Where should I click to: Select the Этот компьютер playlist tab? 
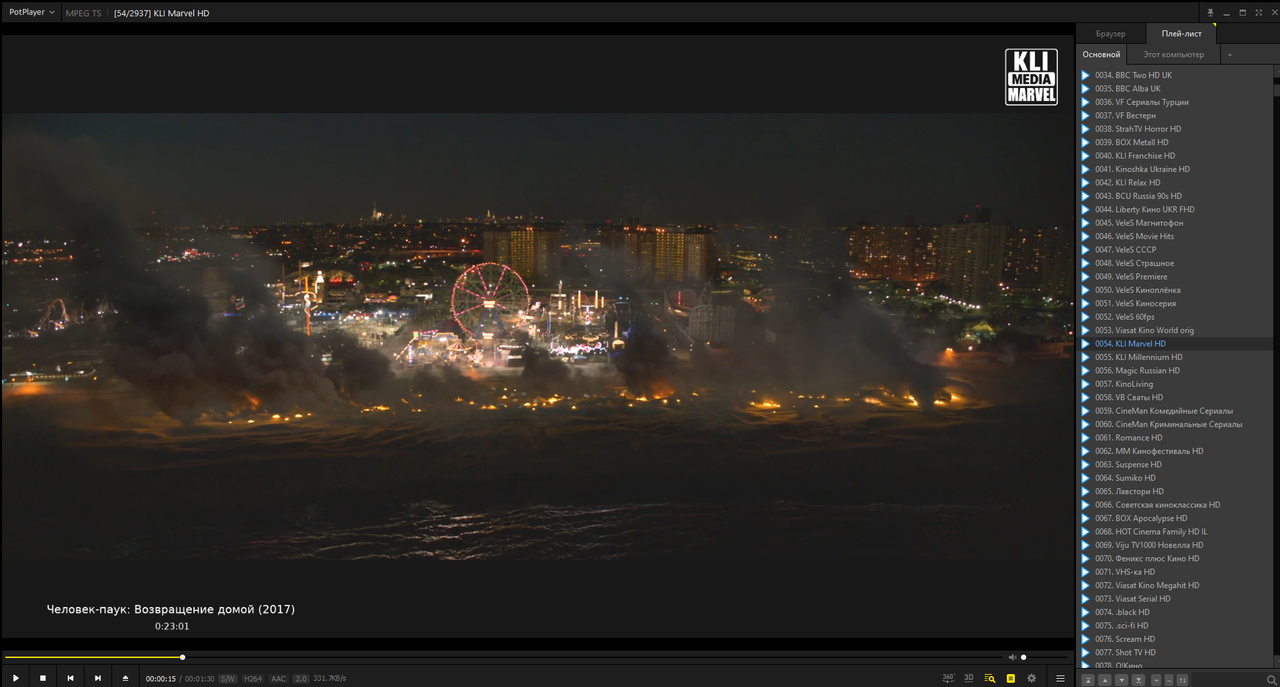pos(1173,54)
